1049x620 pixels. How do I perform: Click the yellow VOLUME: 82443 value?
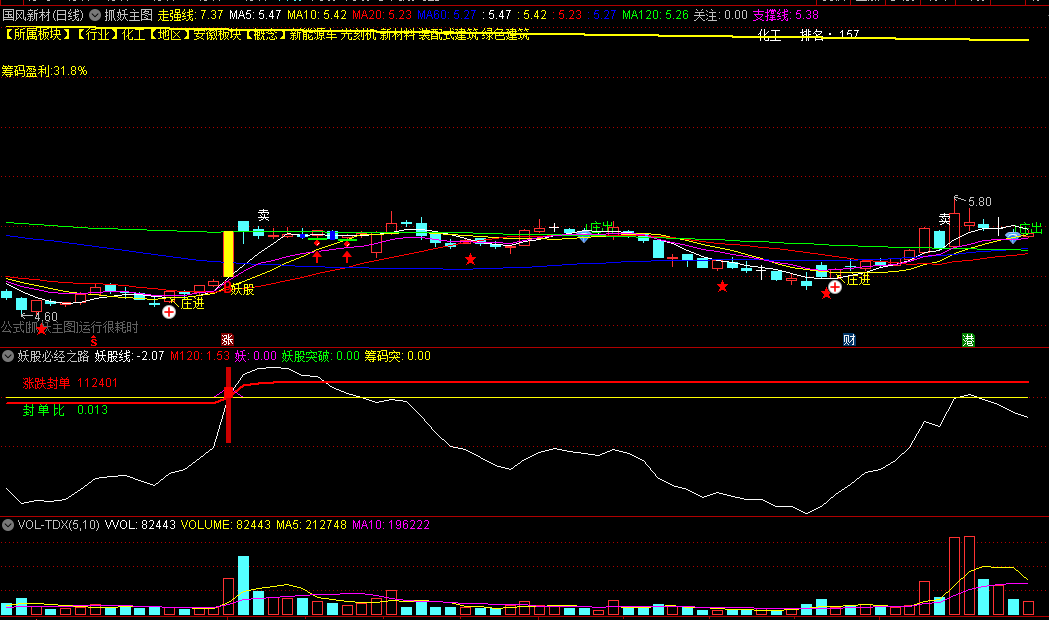click(225, 525)
